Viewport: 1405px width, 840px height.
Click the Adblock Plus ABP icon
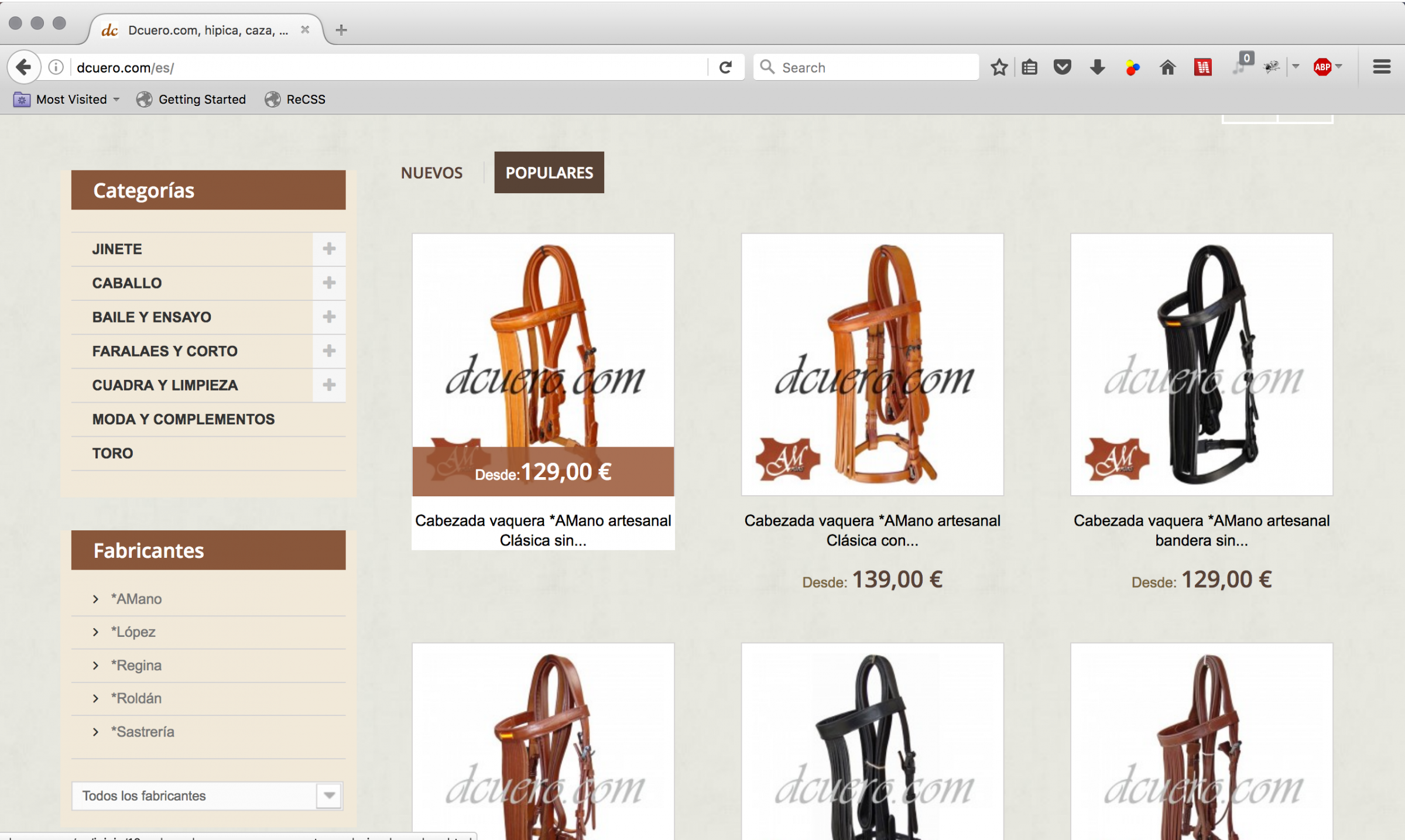(x=1322, y=67)
